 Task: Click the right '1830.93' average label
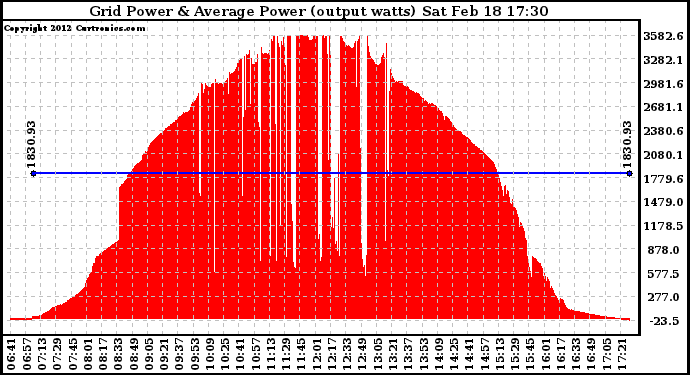click(x=627, y=145)
